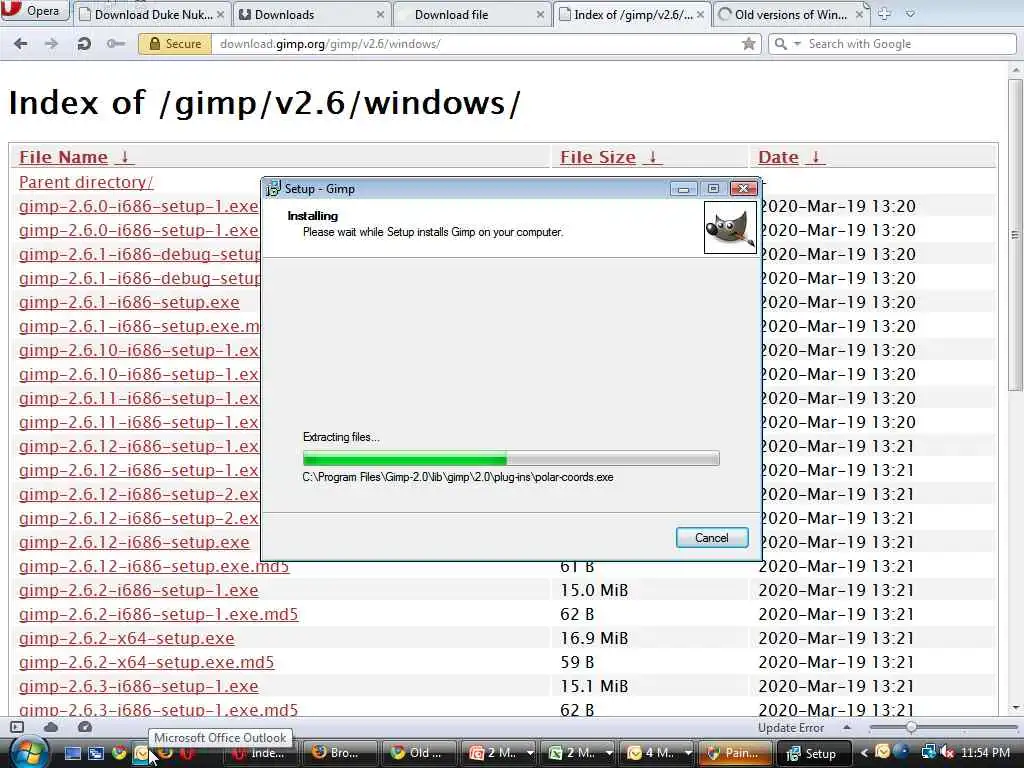Download gimp-2.6.3-i686-setup-1.exe
The width and height of the screenshot is (1024, 768).
tap(138, 686)
